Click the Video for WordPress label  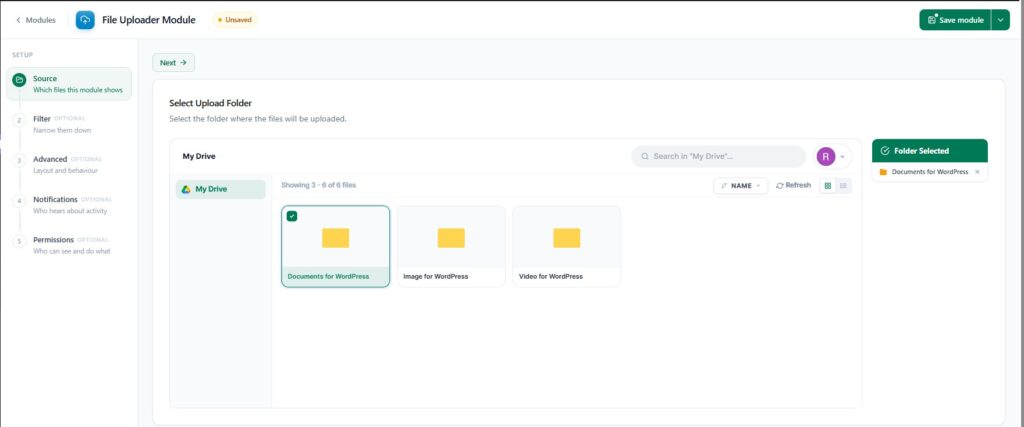click(x=551, y=277)
